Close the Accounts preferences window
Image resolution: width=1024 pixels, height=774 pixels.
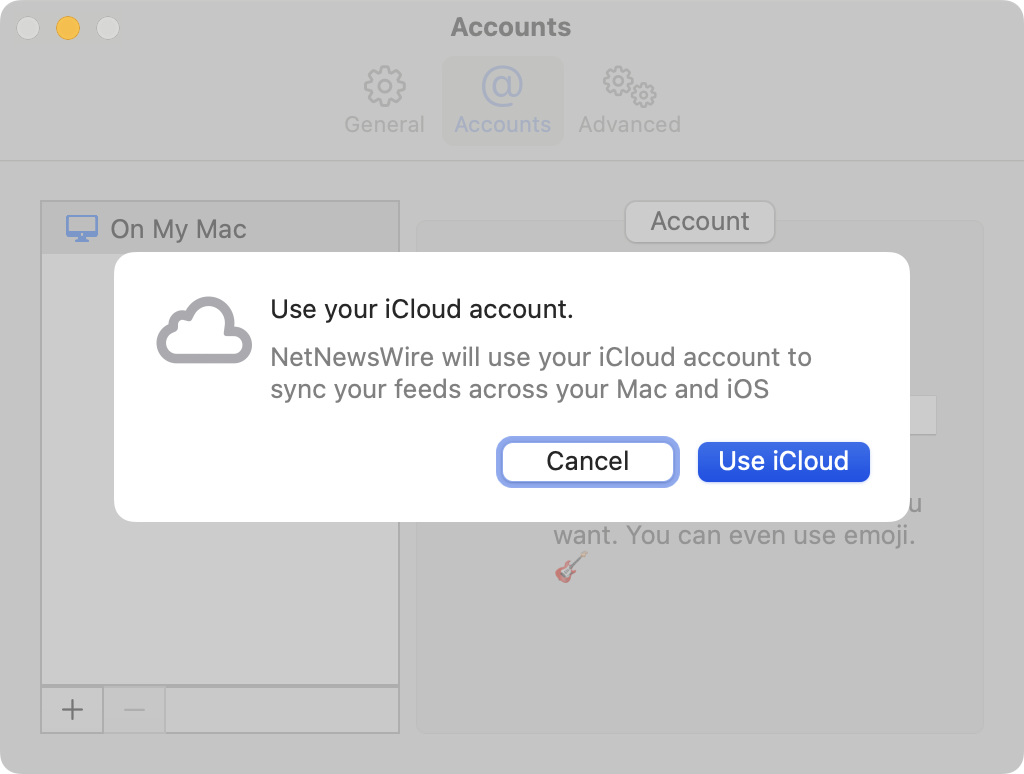click(28, 28)
